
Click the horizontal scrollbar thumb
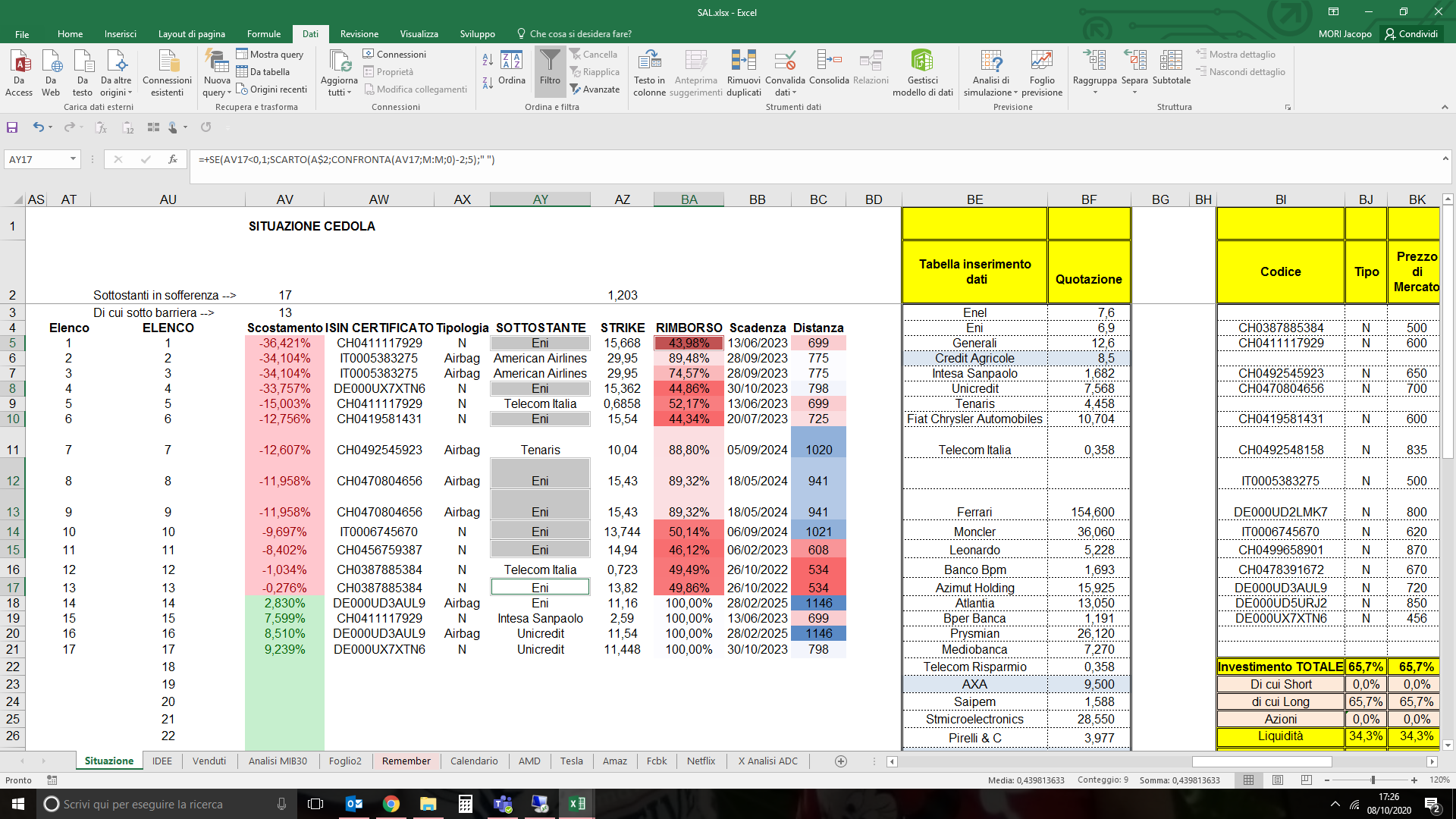[x=1262, y=761]
